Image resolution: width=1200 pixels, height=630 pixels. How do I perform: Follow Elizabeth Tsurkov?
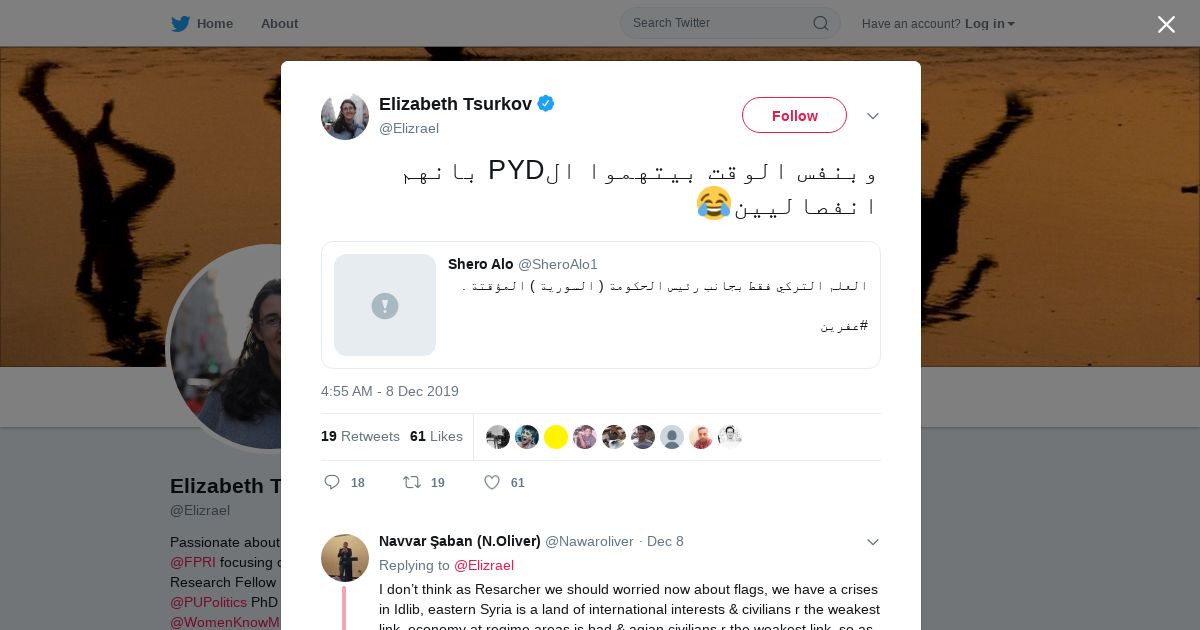pyautogui.click(x=794, y=115)
